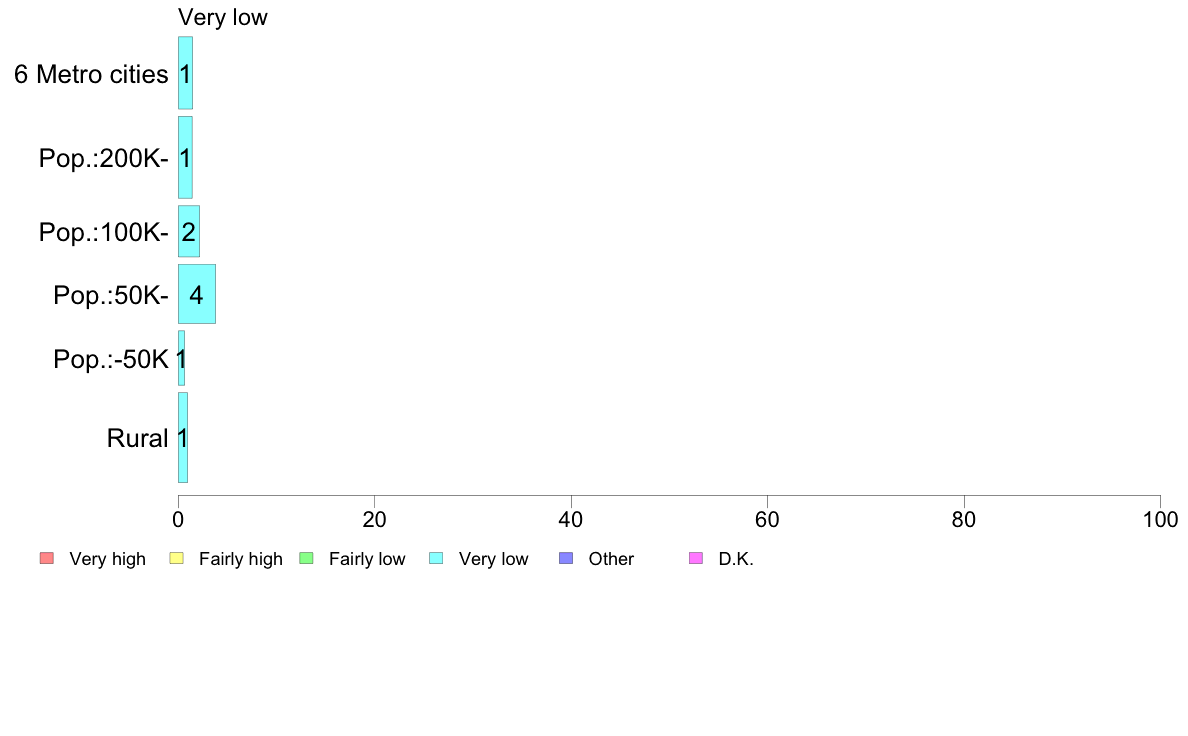Click the Rural axis label
Image resolution: width=1188 pixels, height=736 pixels.
137,438
